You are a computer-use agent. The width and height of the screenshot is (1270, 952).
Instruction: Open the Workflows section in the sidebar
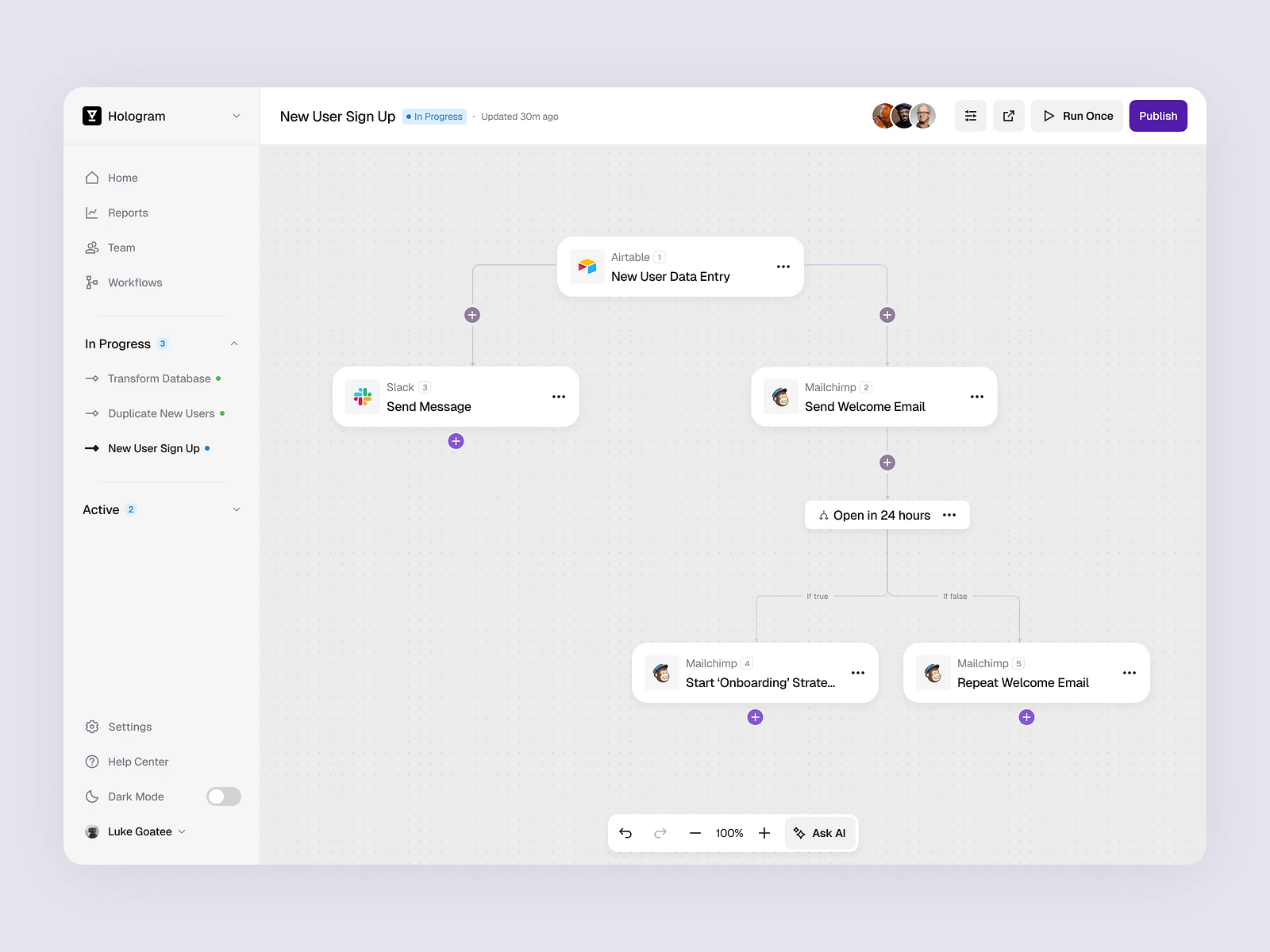134,282
